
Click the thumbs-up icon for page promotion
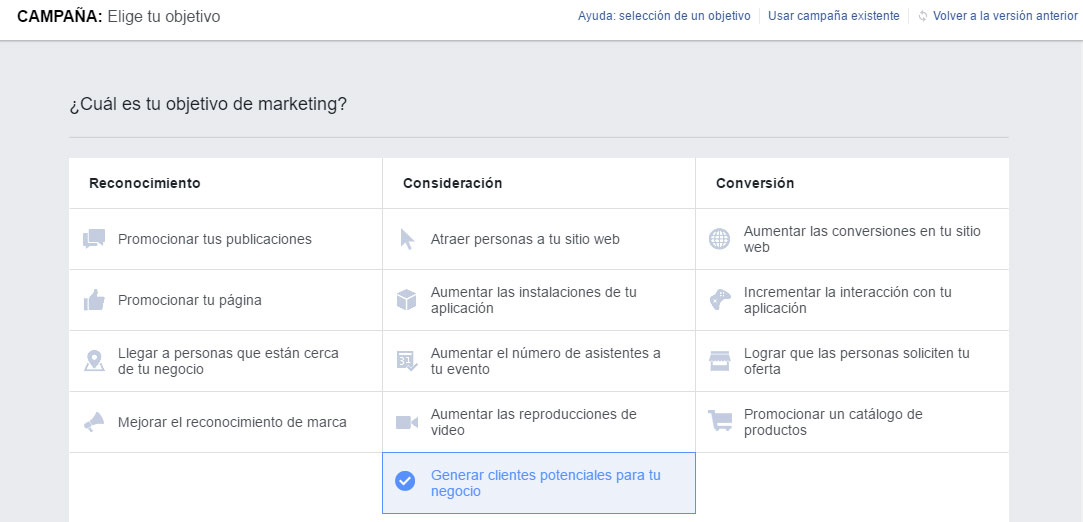tap(94, 300)
